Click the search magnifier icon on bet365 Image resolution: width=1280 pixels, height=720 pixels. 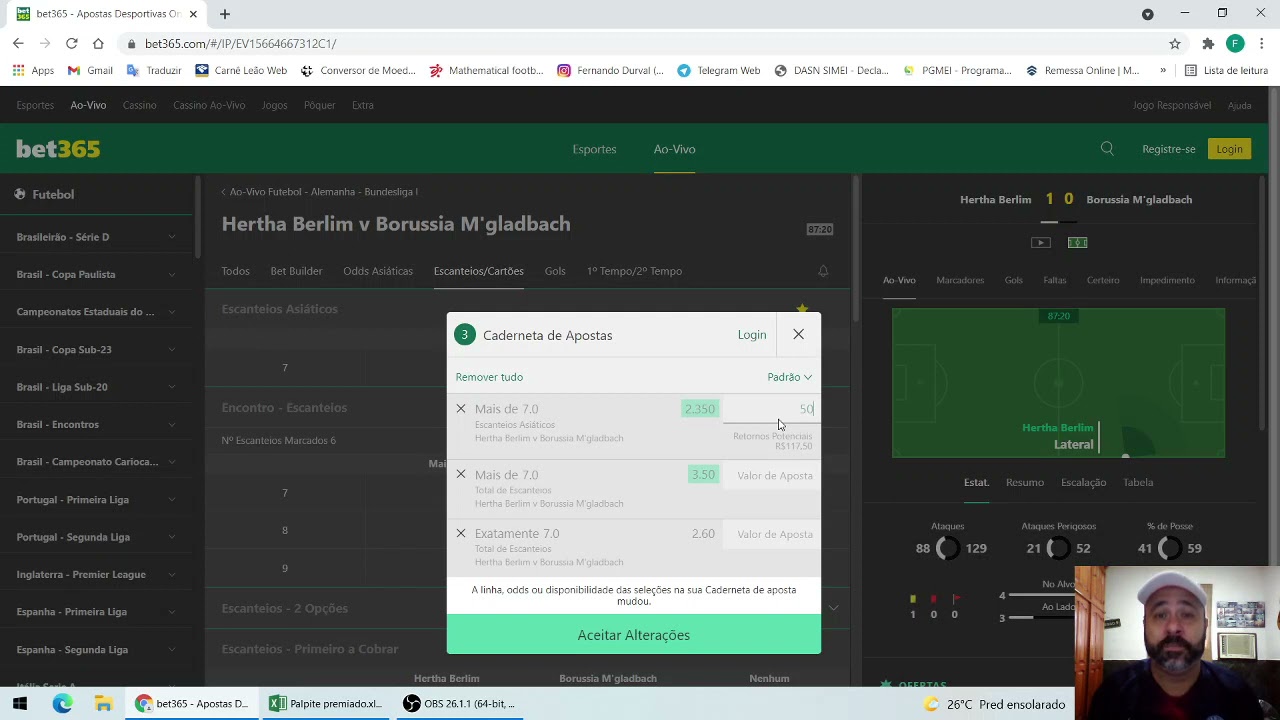coord(1107,149)
